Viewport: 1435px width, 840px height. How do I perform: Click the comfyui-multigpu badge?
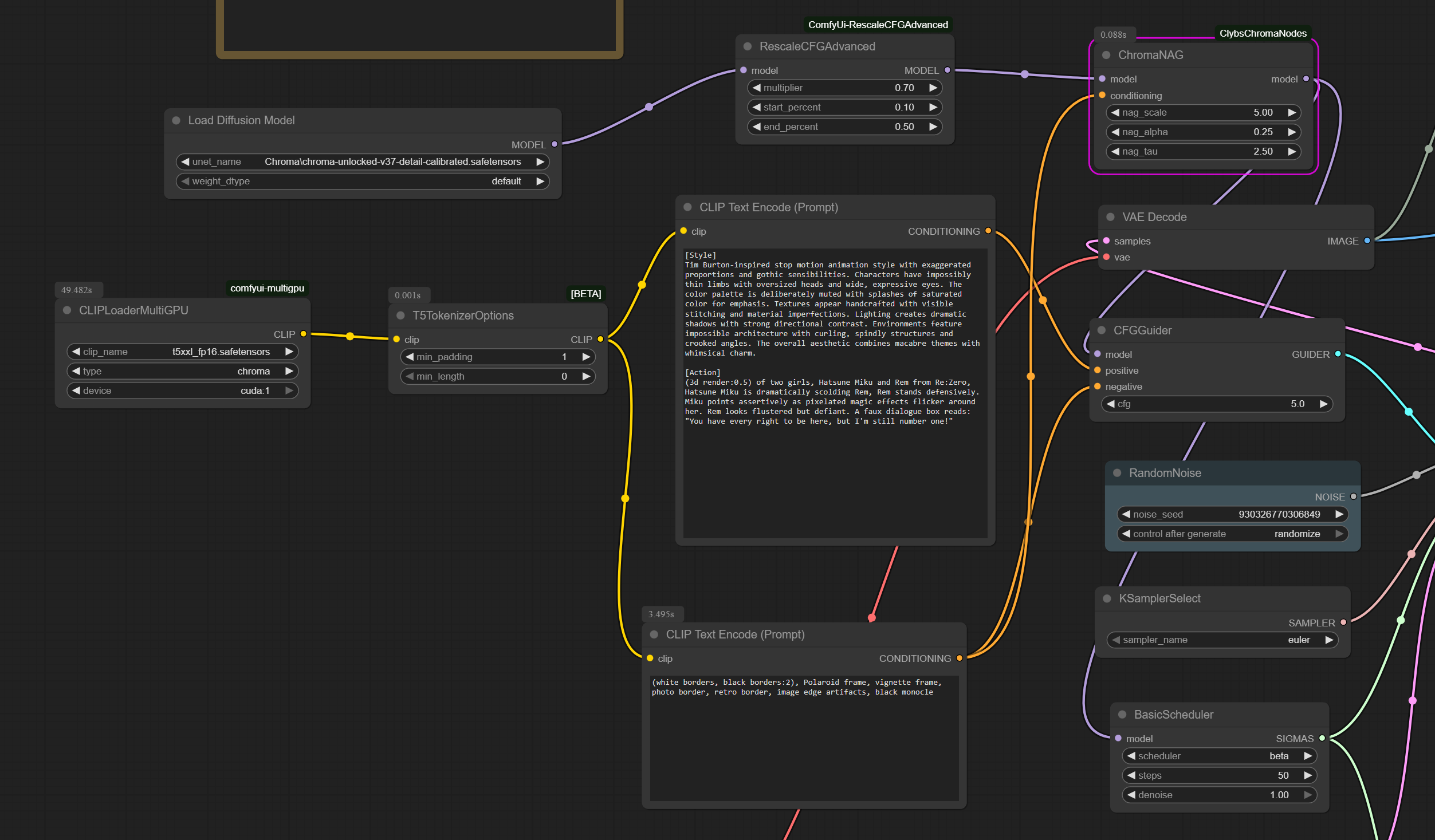tap(267, 288)
